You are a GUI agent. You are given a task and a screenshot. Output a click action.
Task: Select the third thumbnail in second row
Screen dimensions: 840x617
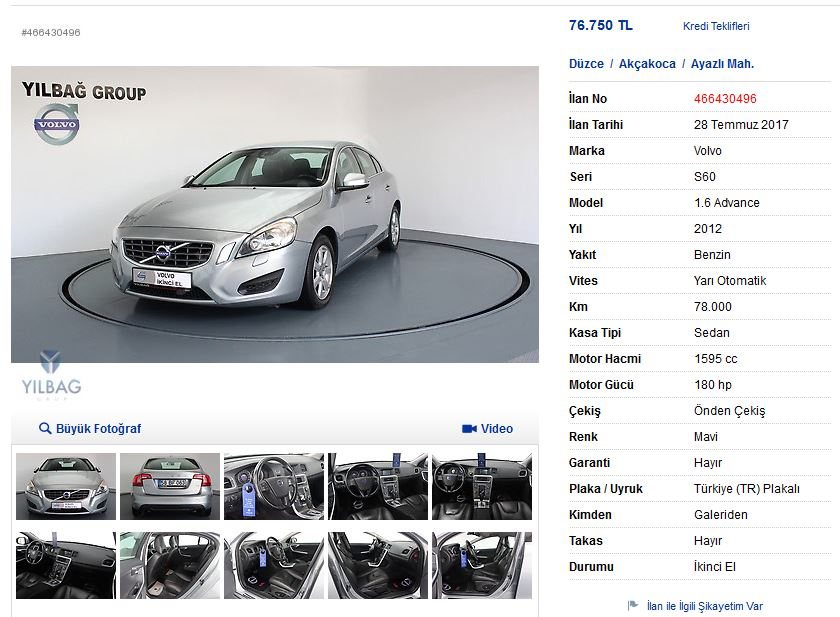[x=274, y=565]
